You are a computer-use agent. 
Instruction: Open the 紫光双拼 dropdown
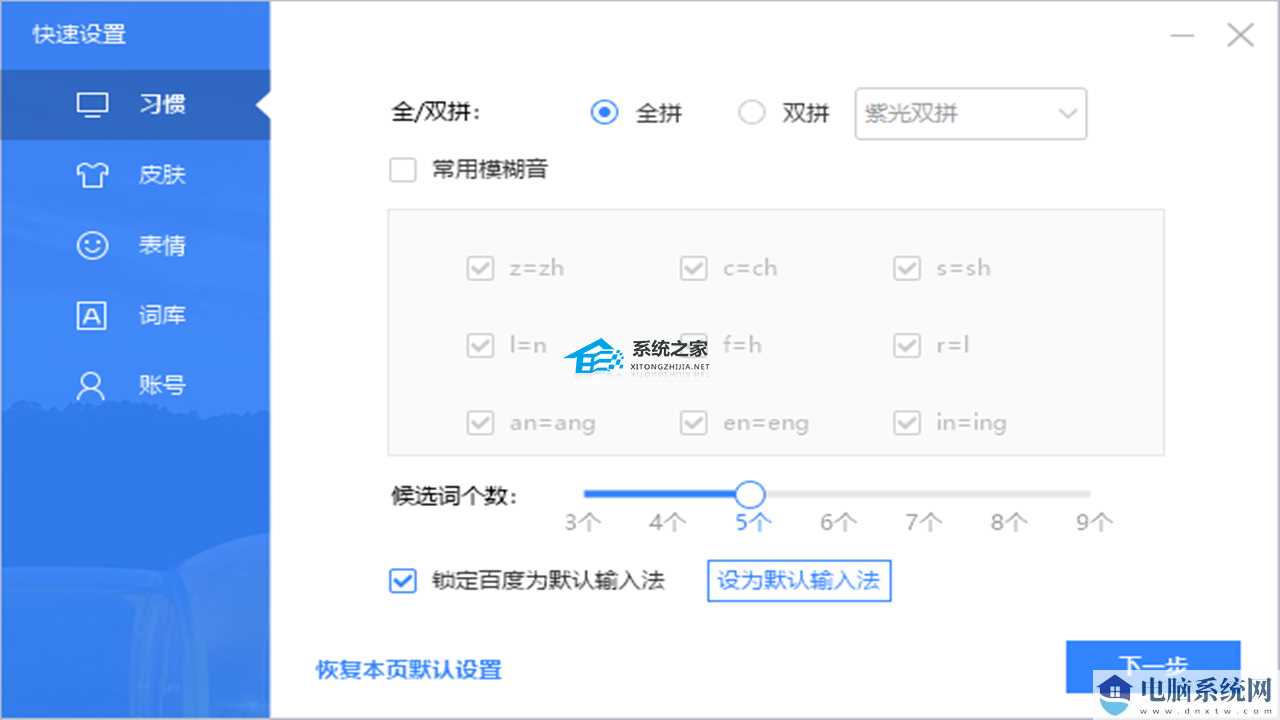coord(970,113)
